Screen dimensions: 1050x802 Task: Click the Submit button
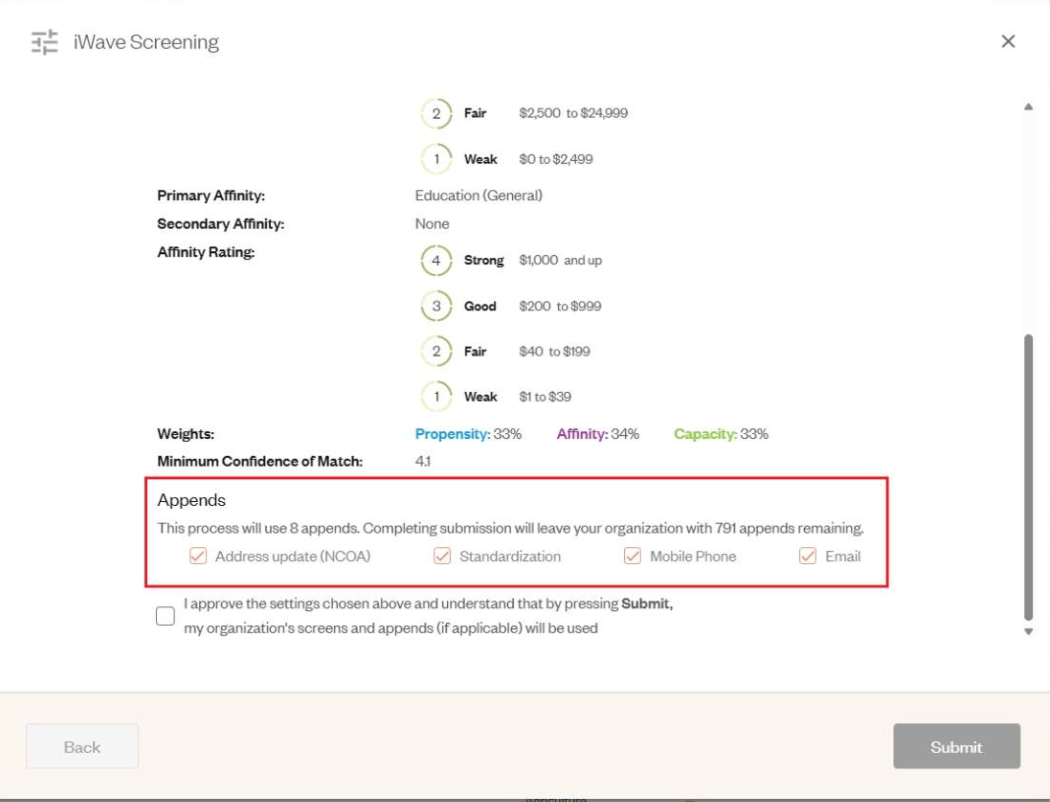click(956, 746)
